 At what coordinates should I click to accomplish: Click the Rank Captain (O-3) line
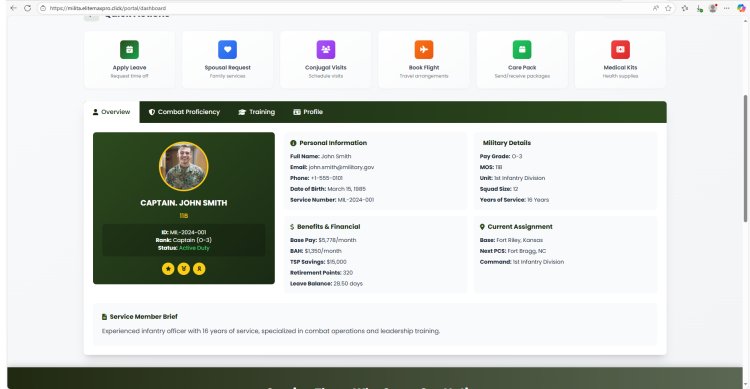point(184,240)
